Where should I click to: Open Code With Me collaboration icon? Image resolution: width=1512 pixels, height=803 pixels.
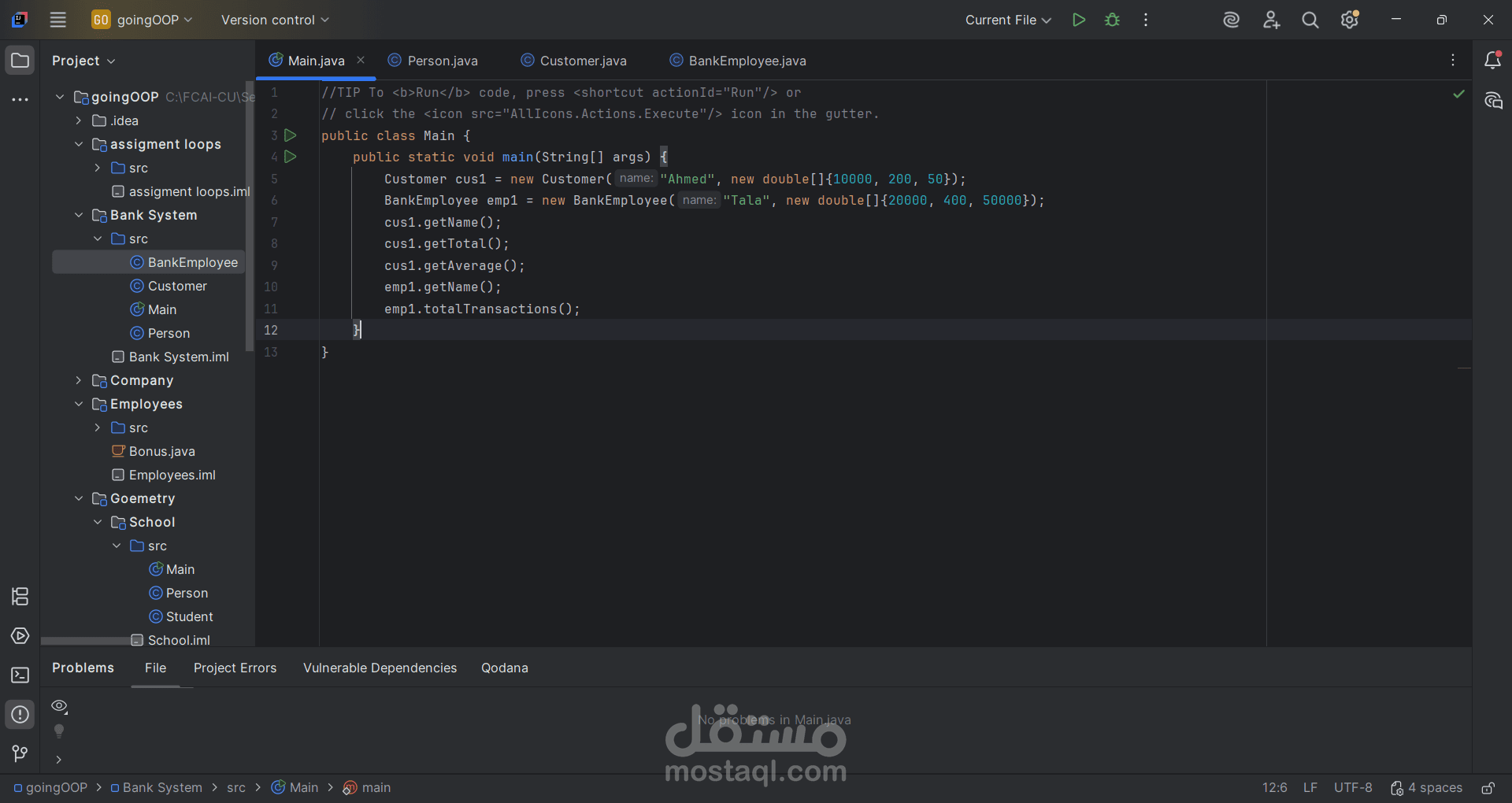click(1271, 20)
